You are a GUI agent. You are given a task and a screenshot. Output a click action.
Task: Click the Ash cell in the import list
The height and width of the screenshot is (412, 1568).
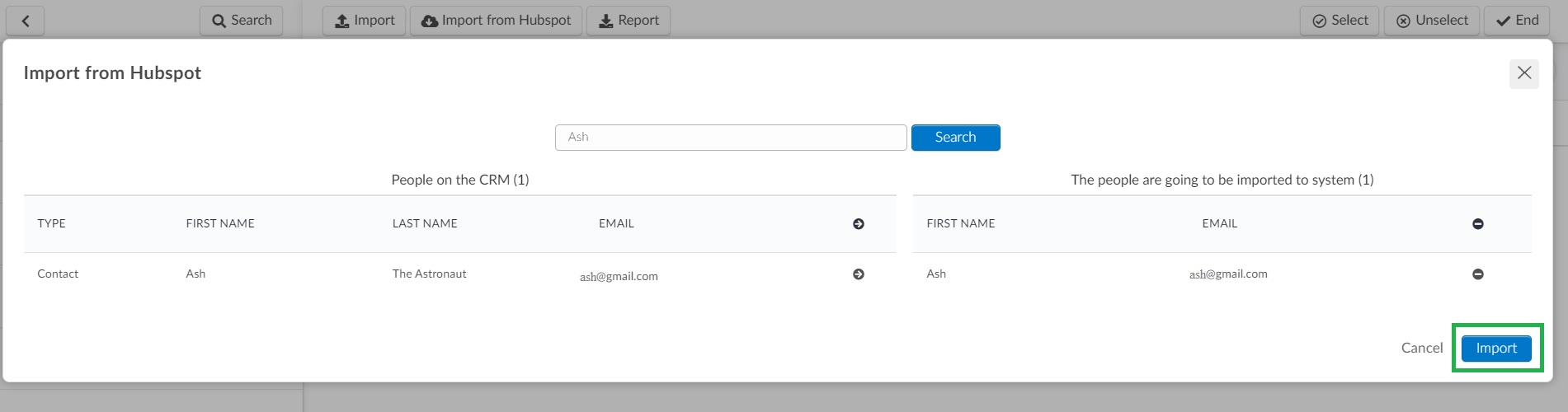click(x=936, y=274)
